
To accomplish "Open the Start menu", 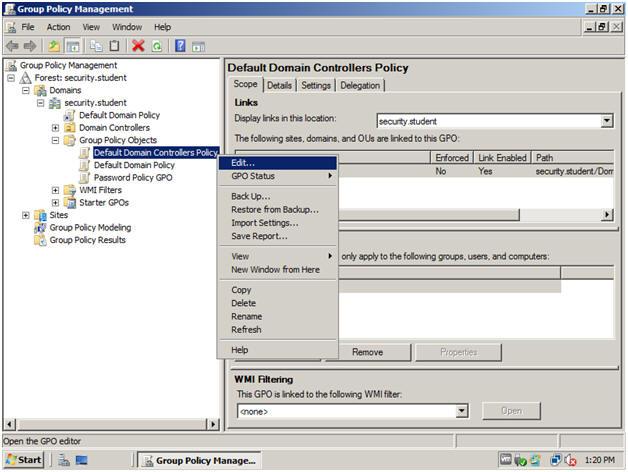I will coord(24,460).
